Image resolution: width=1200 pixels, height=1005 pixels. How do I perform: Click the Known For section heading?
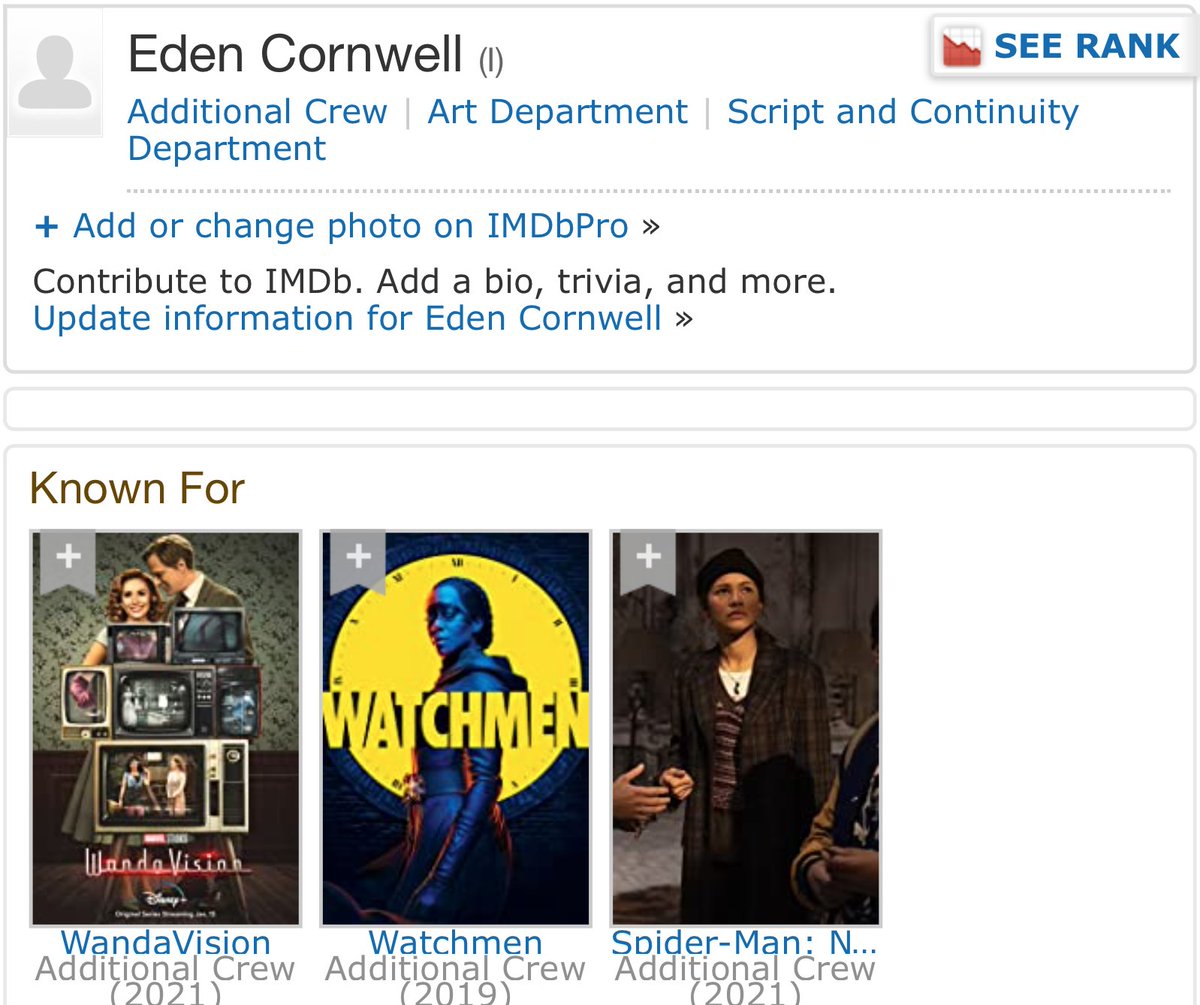(x=137, y=489)
